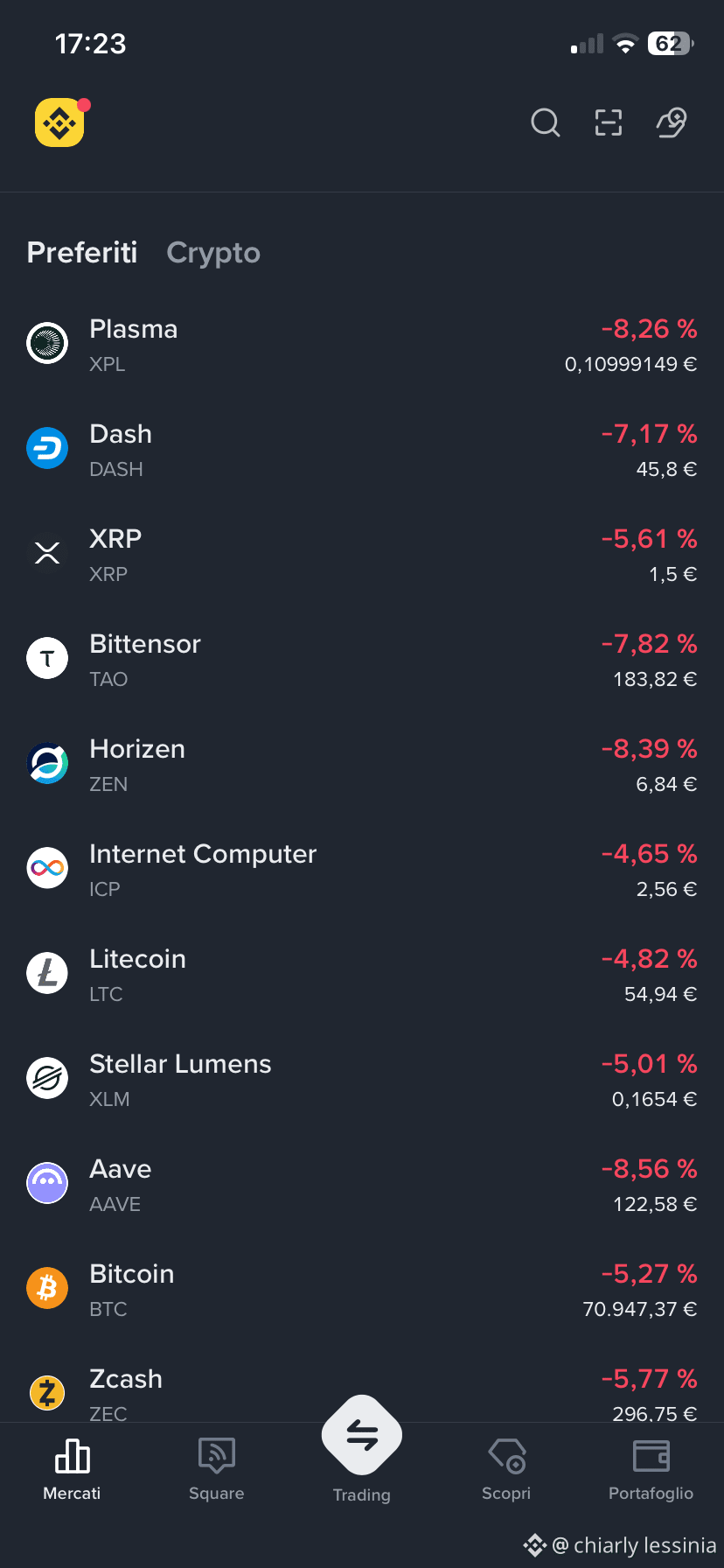Screen dimensions: 724x1568
Task: Open the Internet Computer listing
Action: [362, 870]
